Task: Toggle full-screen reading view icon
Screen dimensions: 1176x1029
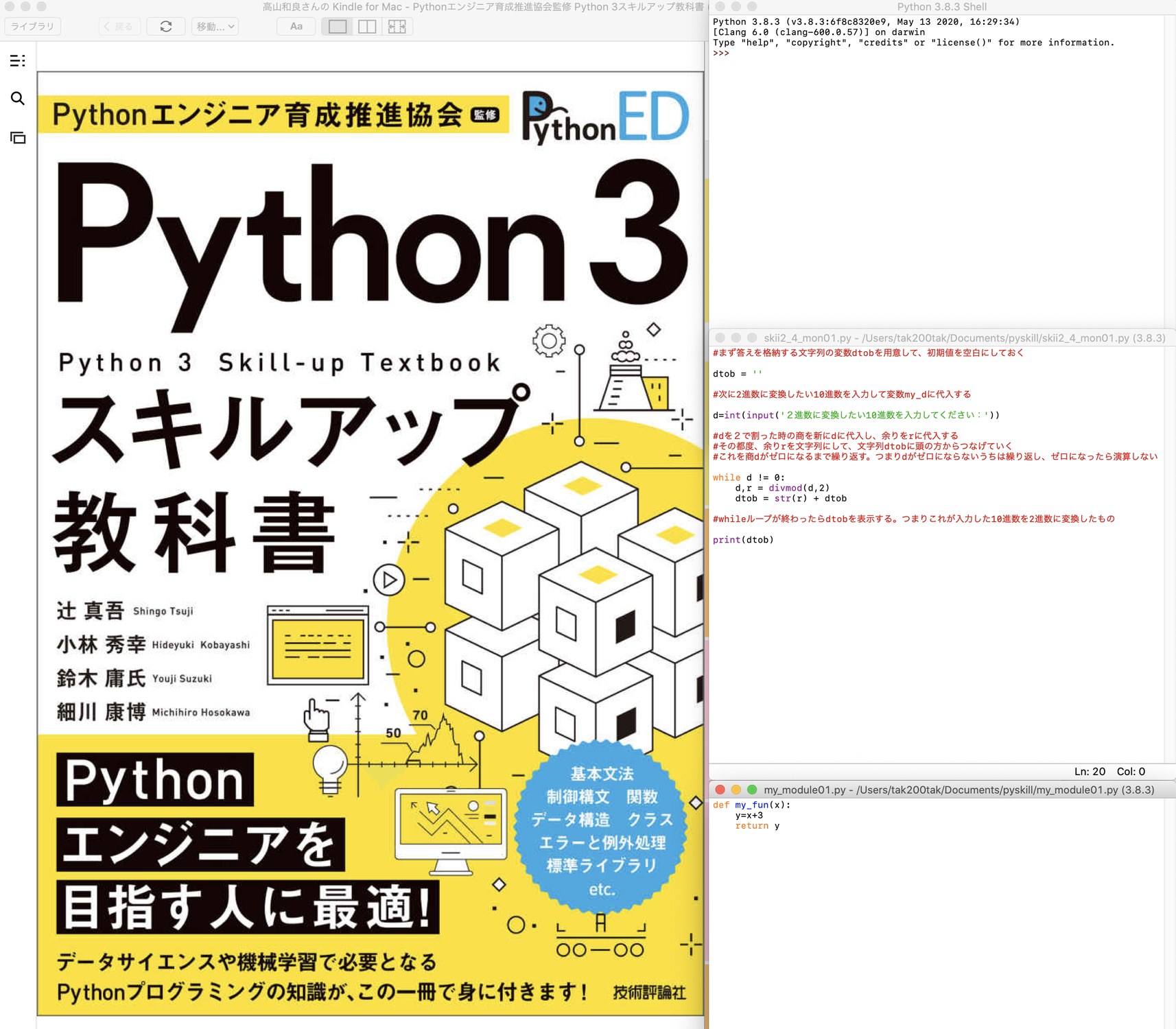Action: [397, 27]
